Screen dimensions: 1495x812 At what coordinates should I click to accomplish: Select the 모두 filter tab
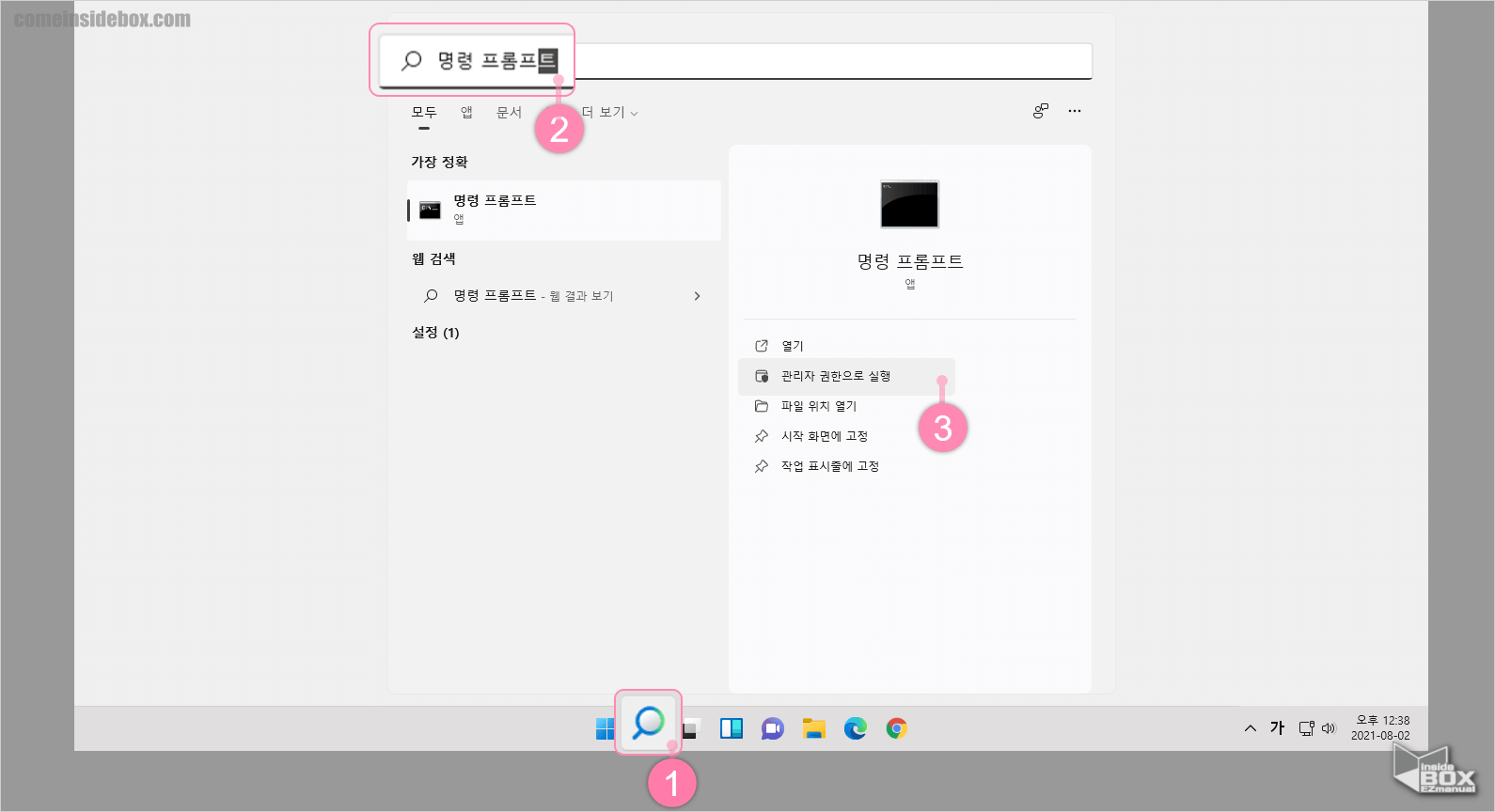click(x=424, y=113)
